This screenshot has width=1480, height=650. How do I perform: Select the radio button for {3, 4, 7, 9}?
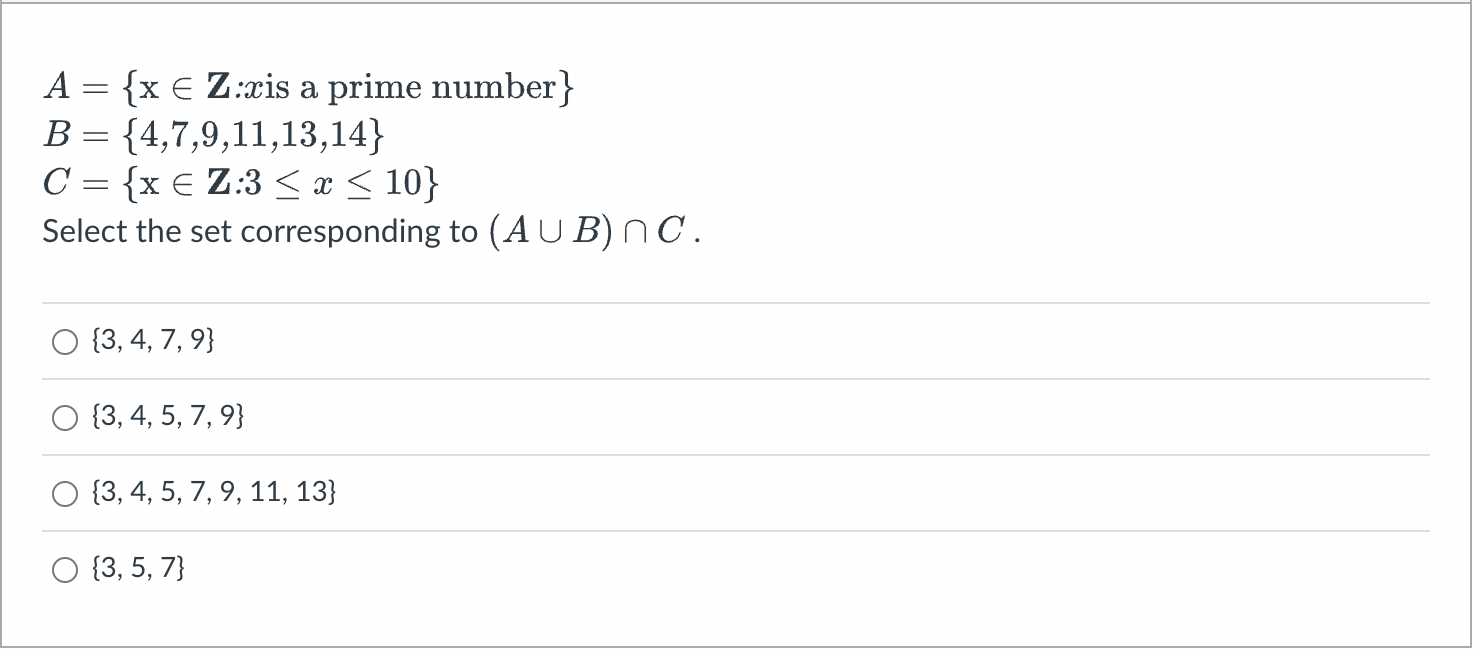tap(65, 342)
